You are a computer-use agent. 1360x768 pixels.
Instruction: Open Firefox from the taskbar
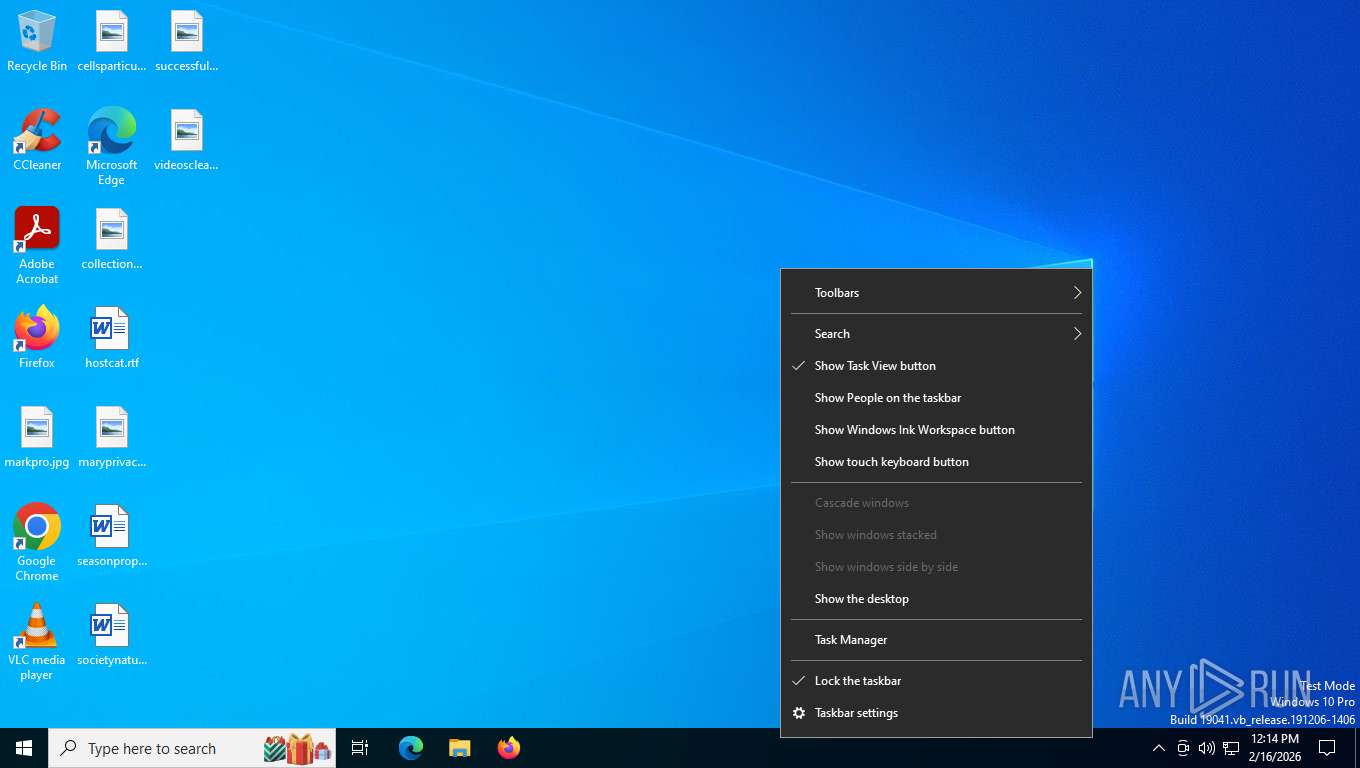(x=508, y=748)
